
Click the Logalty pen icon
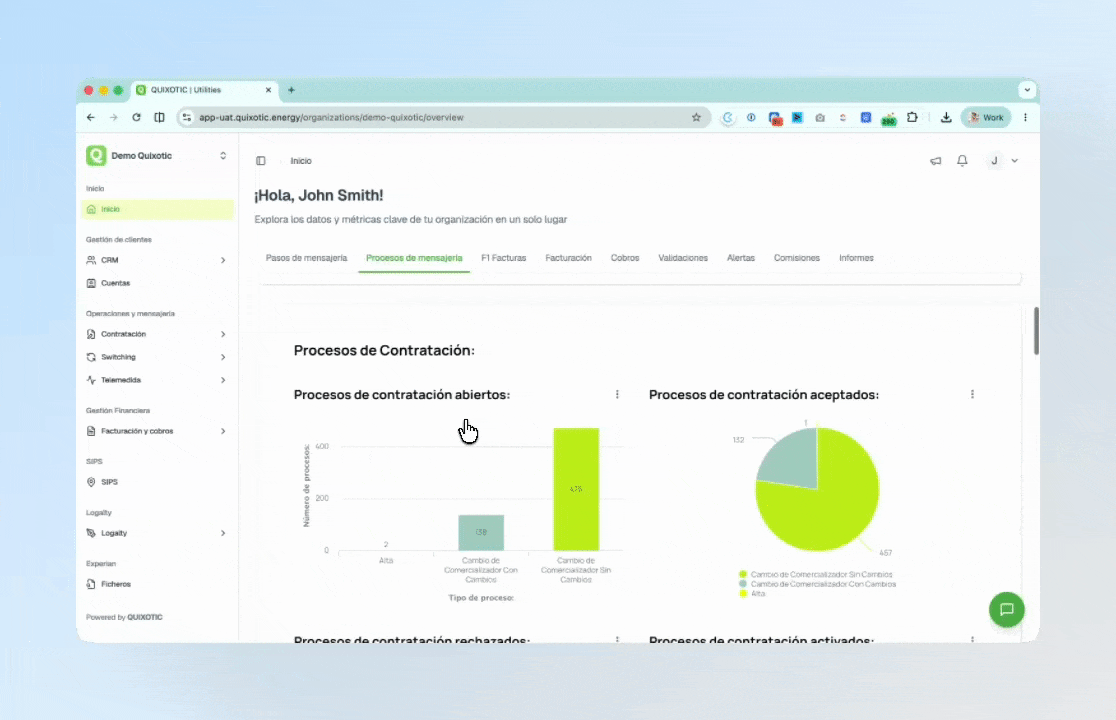point(91,533)
